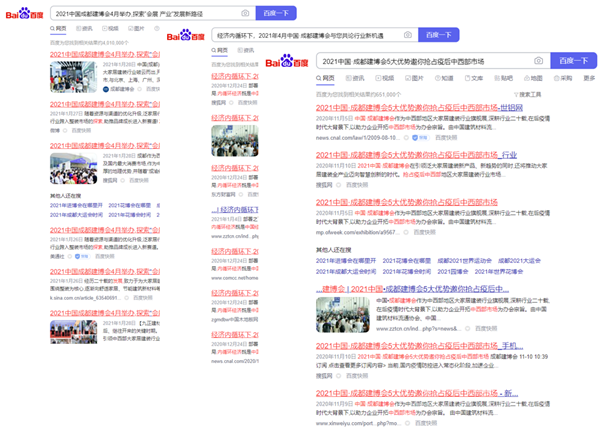This screenshot has height=430, width=600.
Task: Click related search 2021年成都大运会时间 in the left page
Action: click(x=76, y=215)
